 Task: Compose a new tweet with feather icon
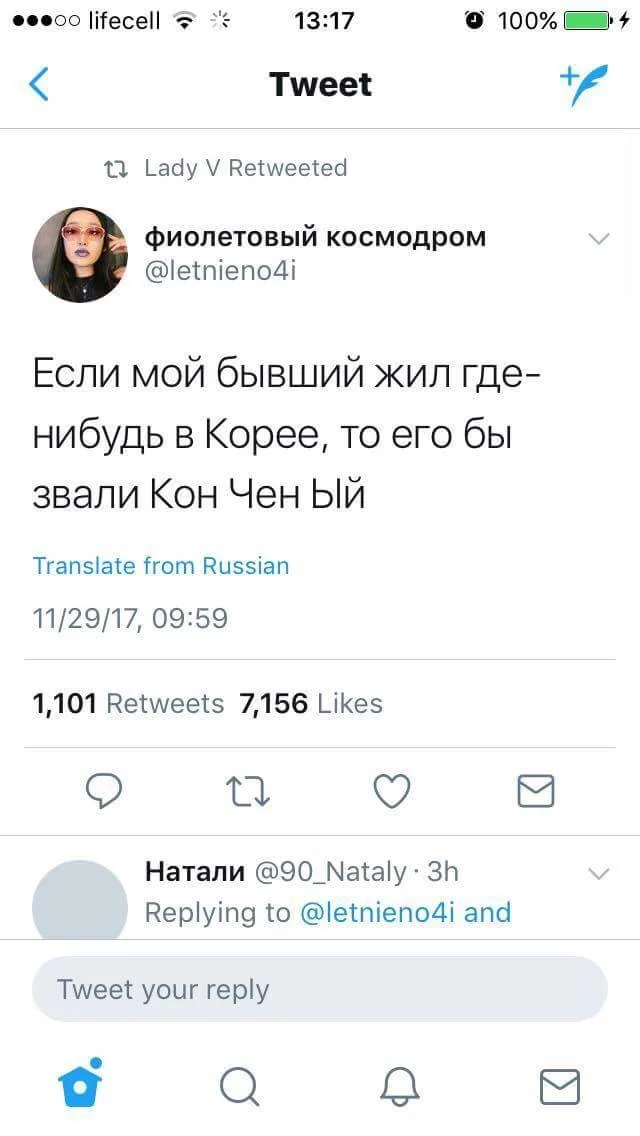pos(581,85)
